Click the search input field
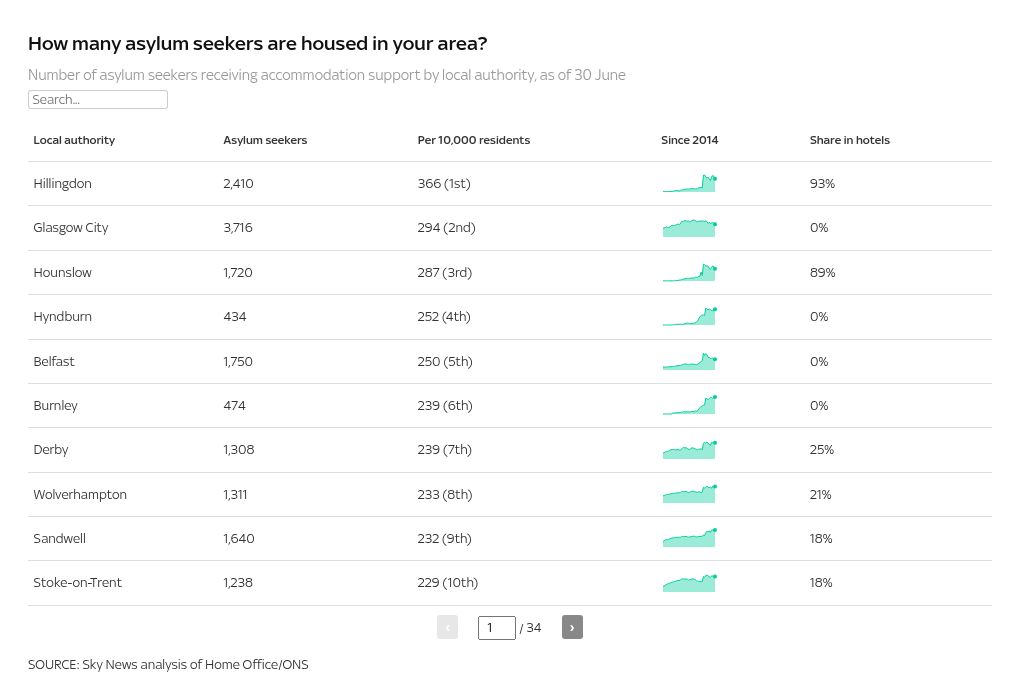1020x700 pixels. click(x=98, y=99)
